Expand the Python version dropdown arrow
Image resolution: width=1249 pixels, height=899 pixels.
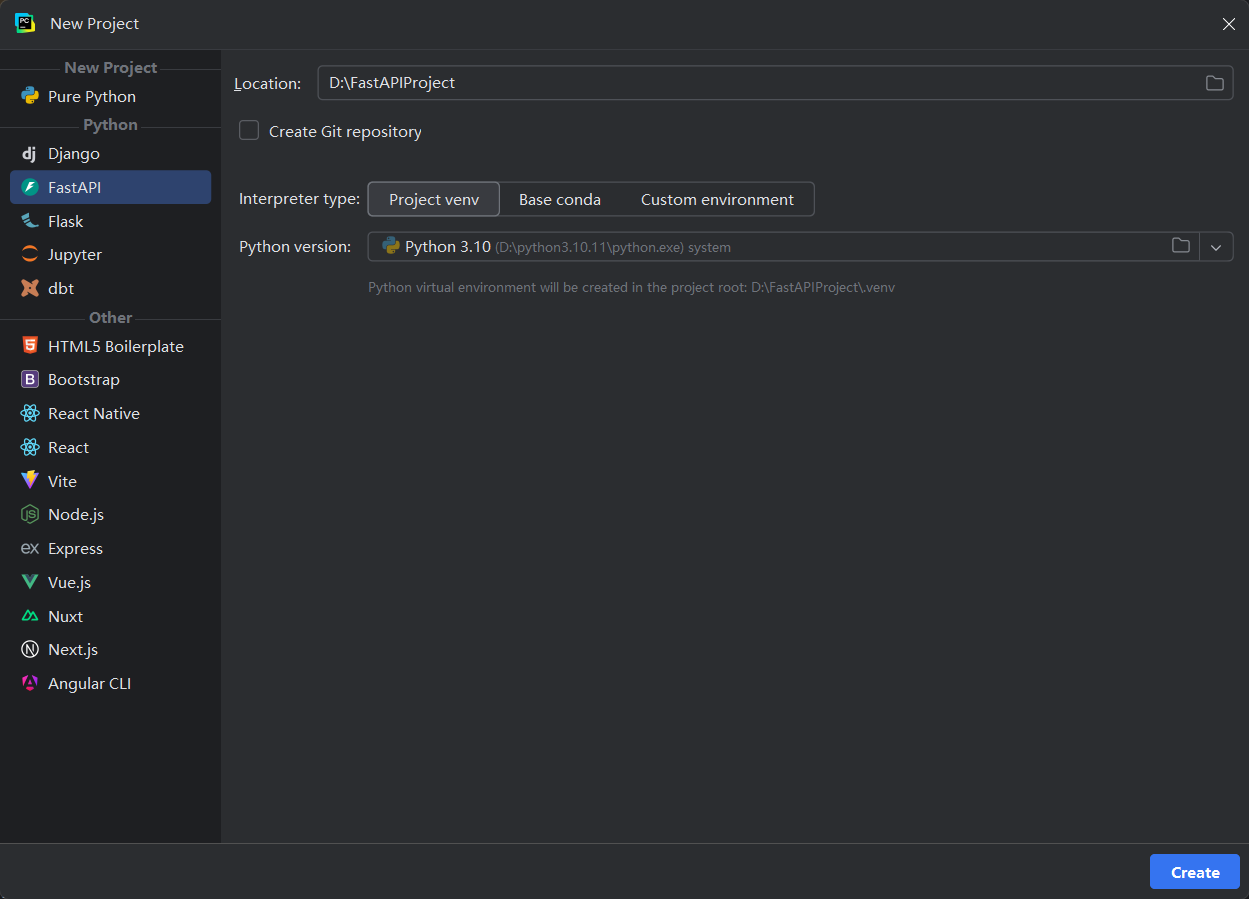click(x=1216, y=247)
